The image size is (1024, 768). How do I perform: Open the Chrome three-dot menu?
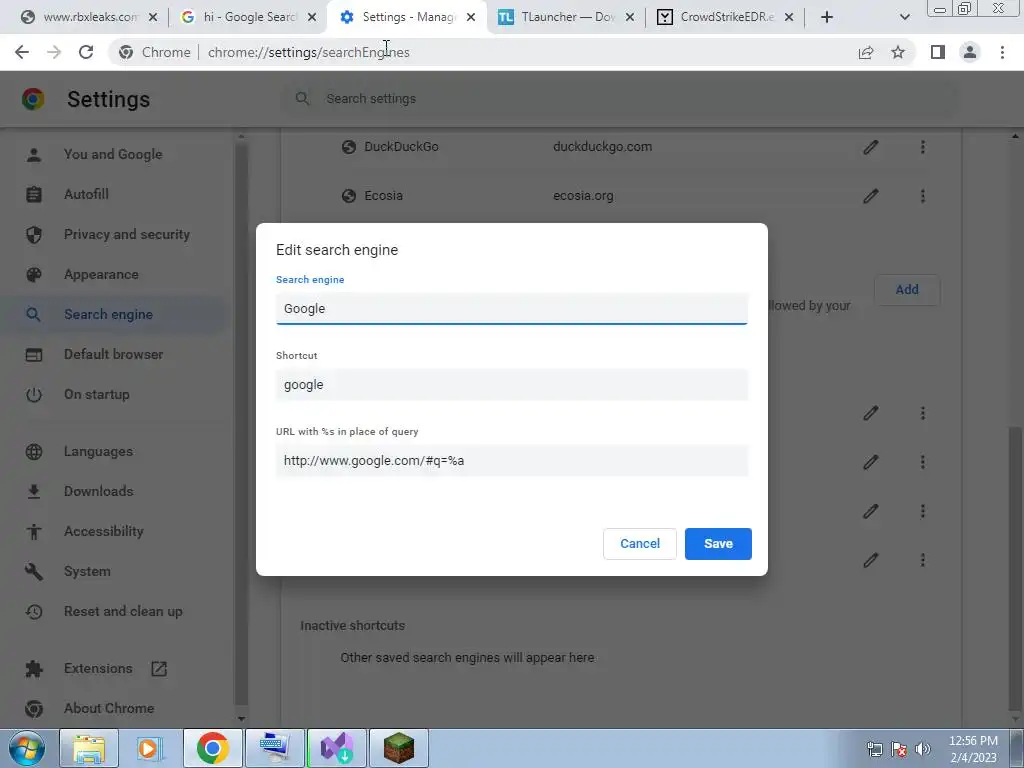1002,52
